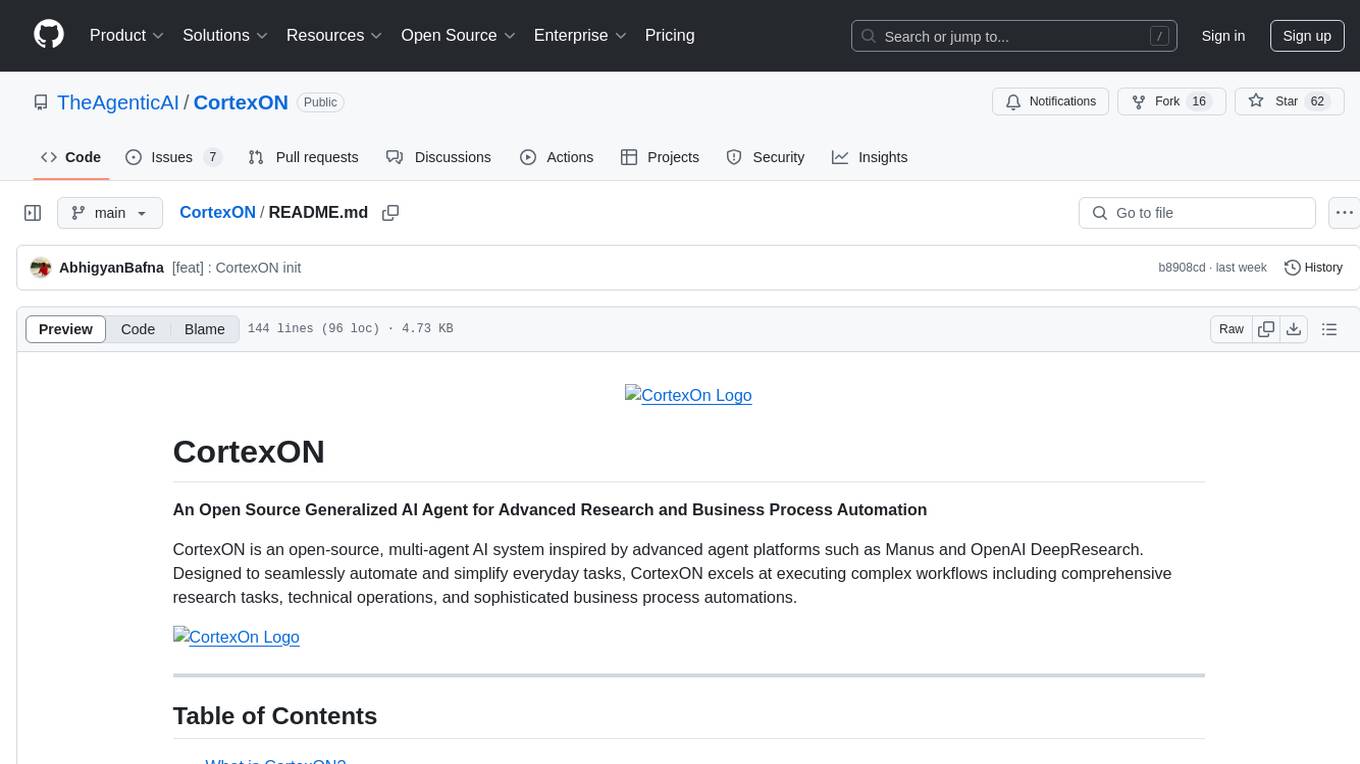Screen dimensions: 1360x764
Task: Select the Preview view
Action: tap(66, 329)
